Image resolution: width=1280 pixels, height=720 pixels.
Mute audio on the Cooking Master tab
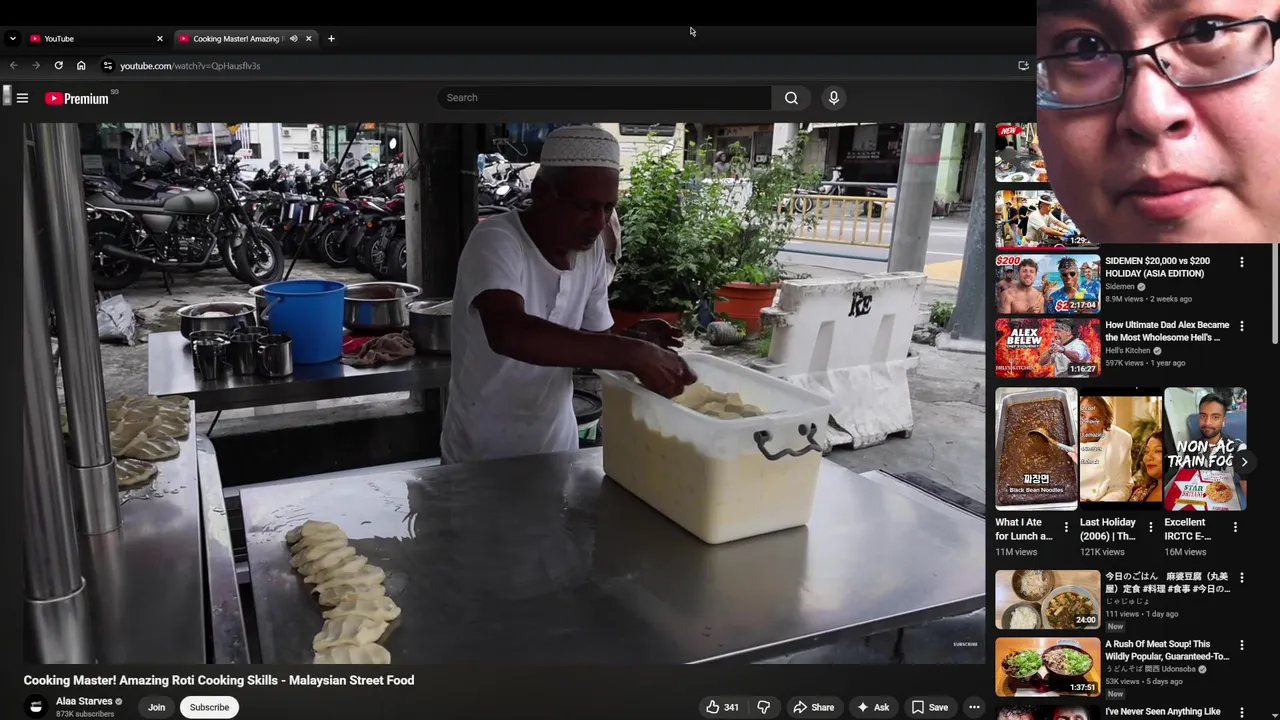[x=293, y=39]
